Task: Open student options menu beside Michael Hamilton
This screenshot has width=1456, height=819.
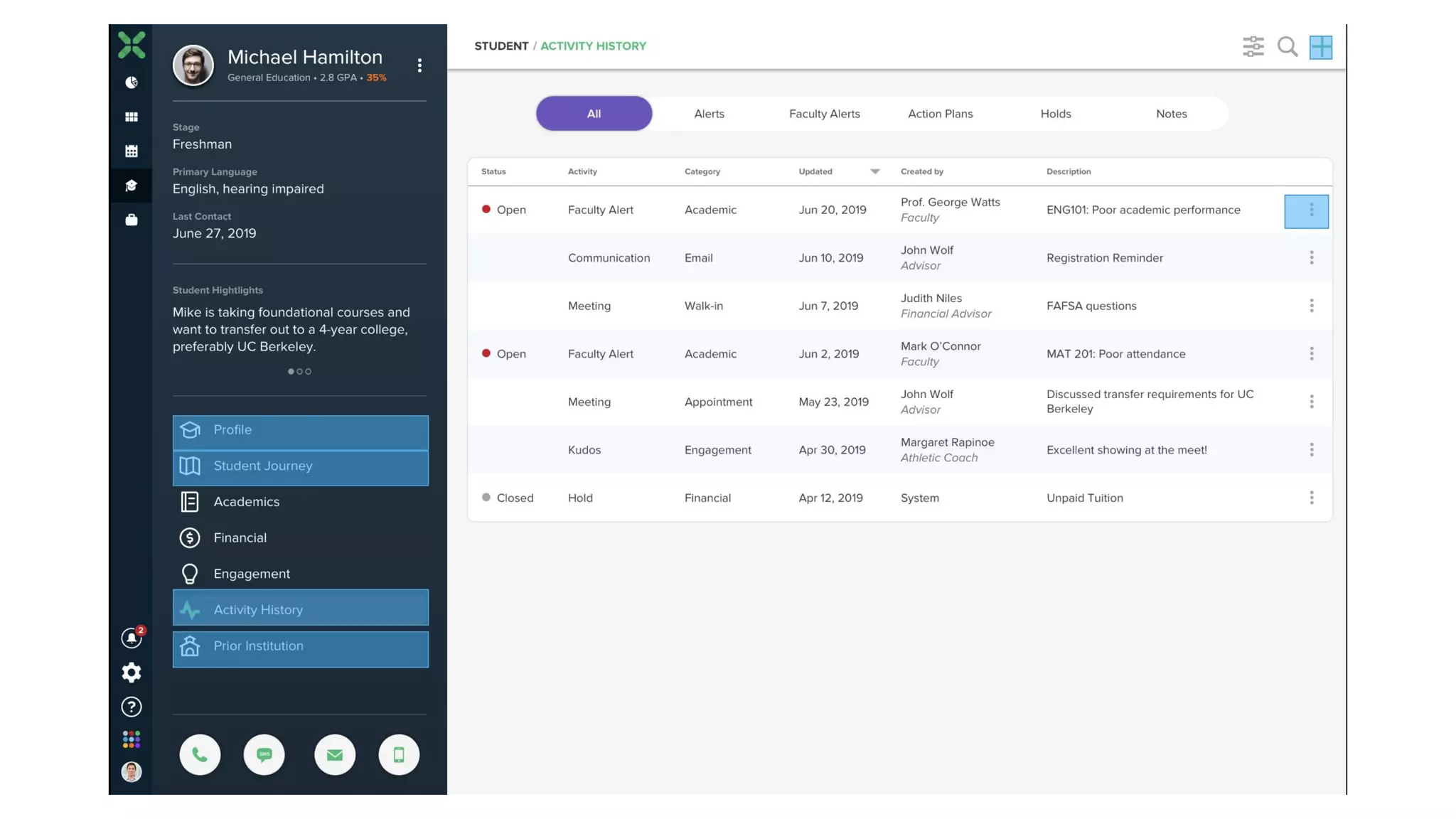Action: click(x=419, y=65)
